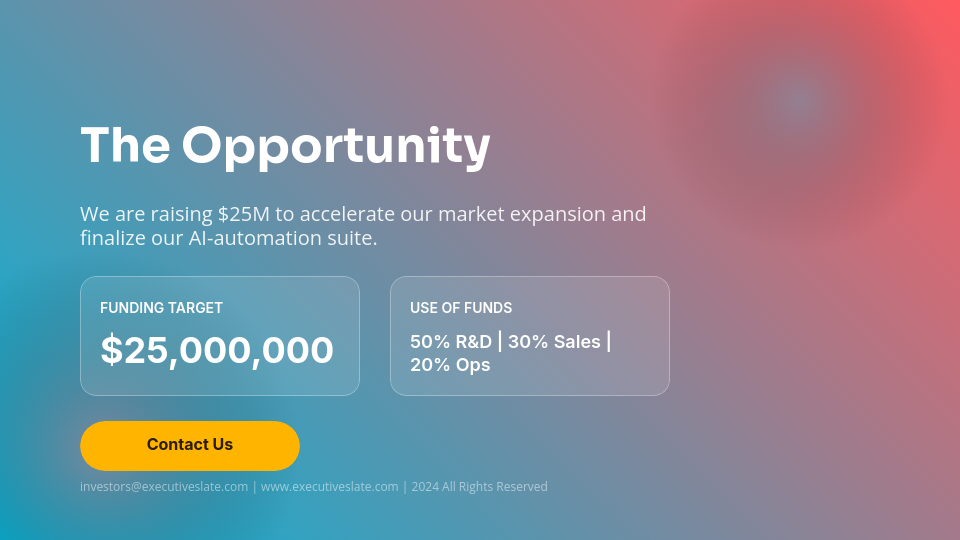Click the "2024 All Rights Reserved" footer text
This screenshot has height=540, width=960.
pos(479,487)
